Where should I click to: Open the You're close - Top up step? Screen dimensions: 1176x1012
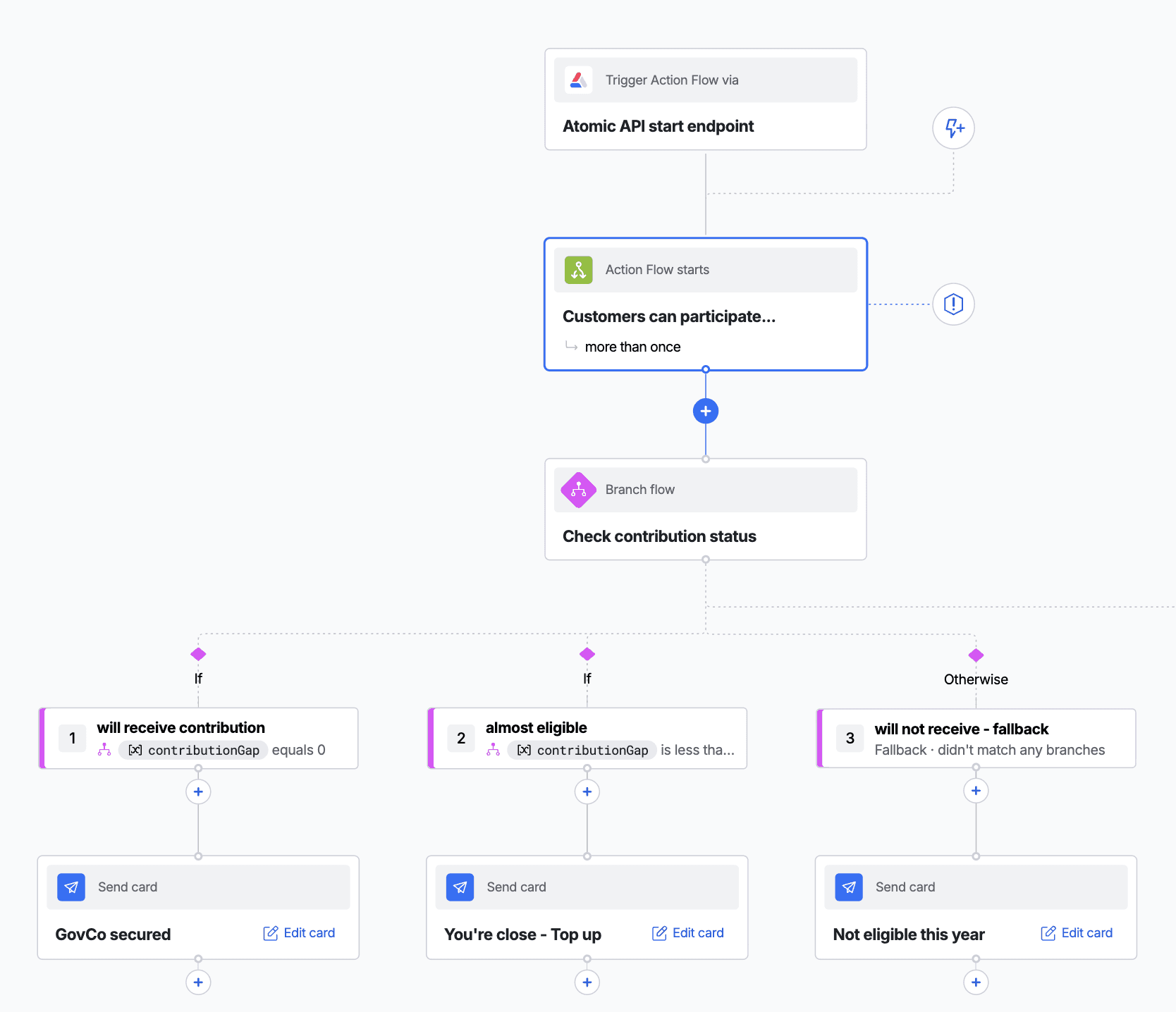click(x=587, y=908)
